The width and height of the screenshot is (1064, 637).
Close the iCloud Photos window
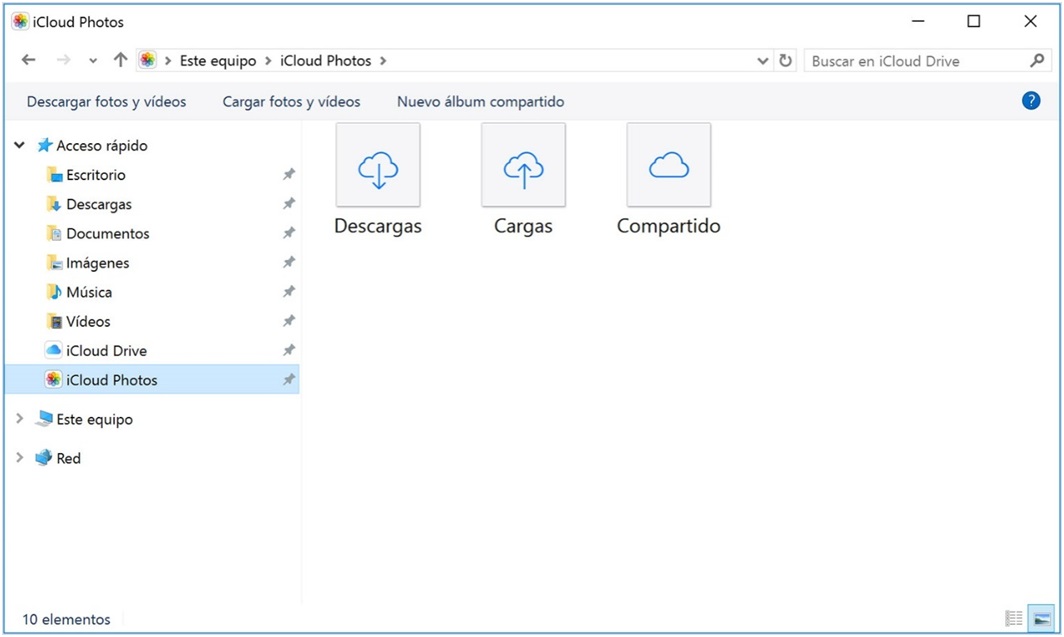click(x=1030, y=22)
